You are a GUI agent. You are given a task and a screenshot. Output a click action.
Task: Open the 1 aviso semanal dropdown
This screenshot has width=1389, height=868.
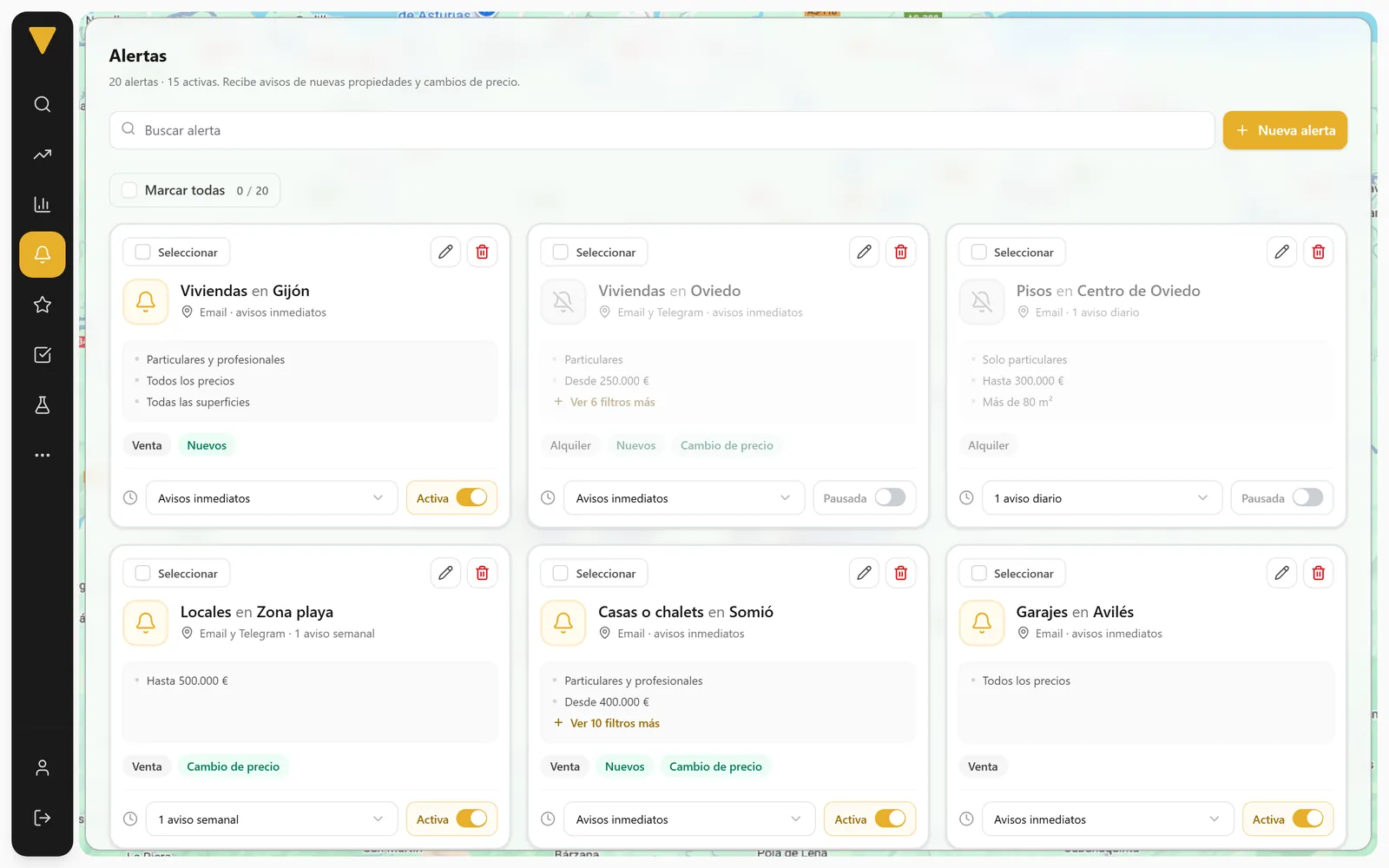[x=272, y=819]
